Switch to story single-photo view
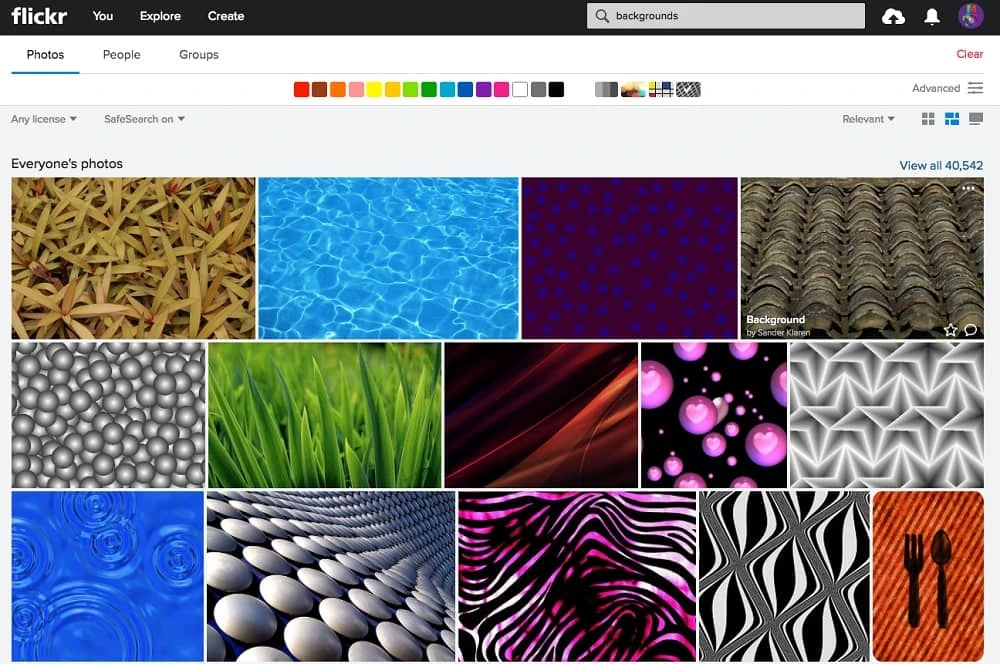1000x664 pixels. (976, 119)
